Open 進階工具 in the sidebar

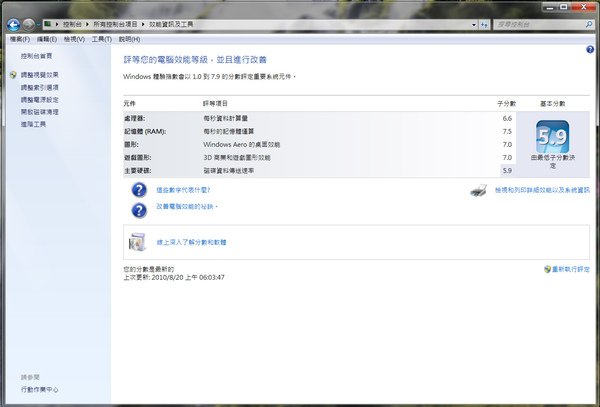click(33, 124)
